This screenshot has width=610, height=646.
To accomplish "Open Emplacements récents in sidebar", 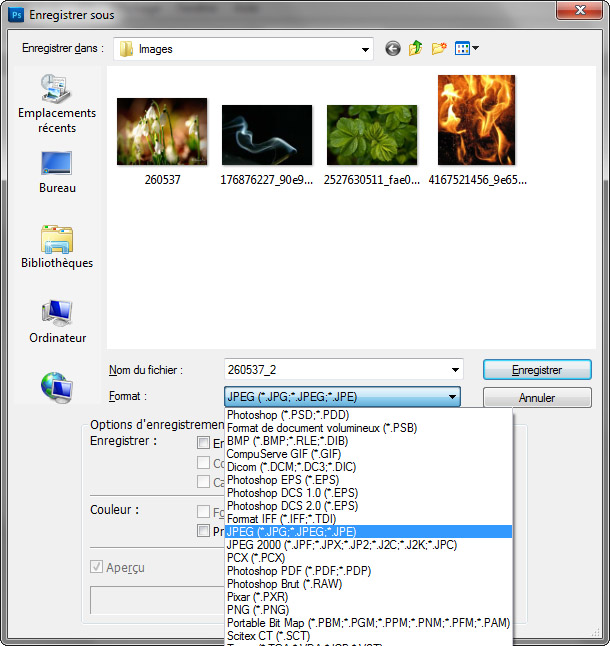I will [57, 103].
